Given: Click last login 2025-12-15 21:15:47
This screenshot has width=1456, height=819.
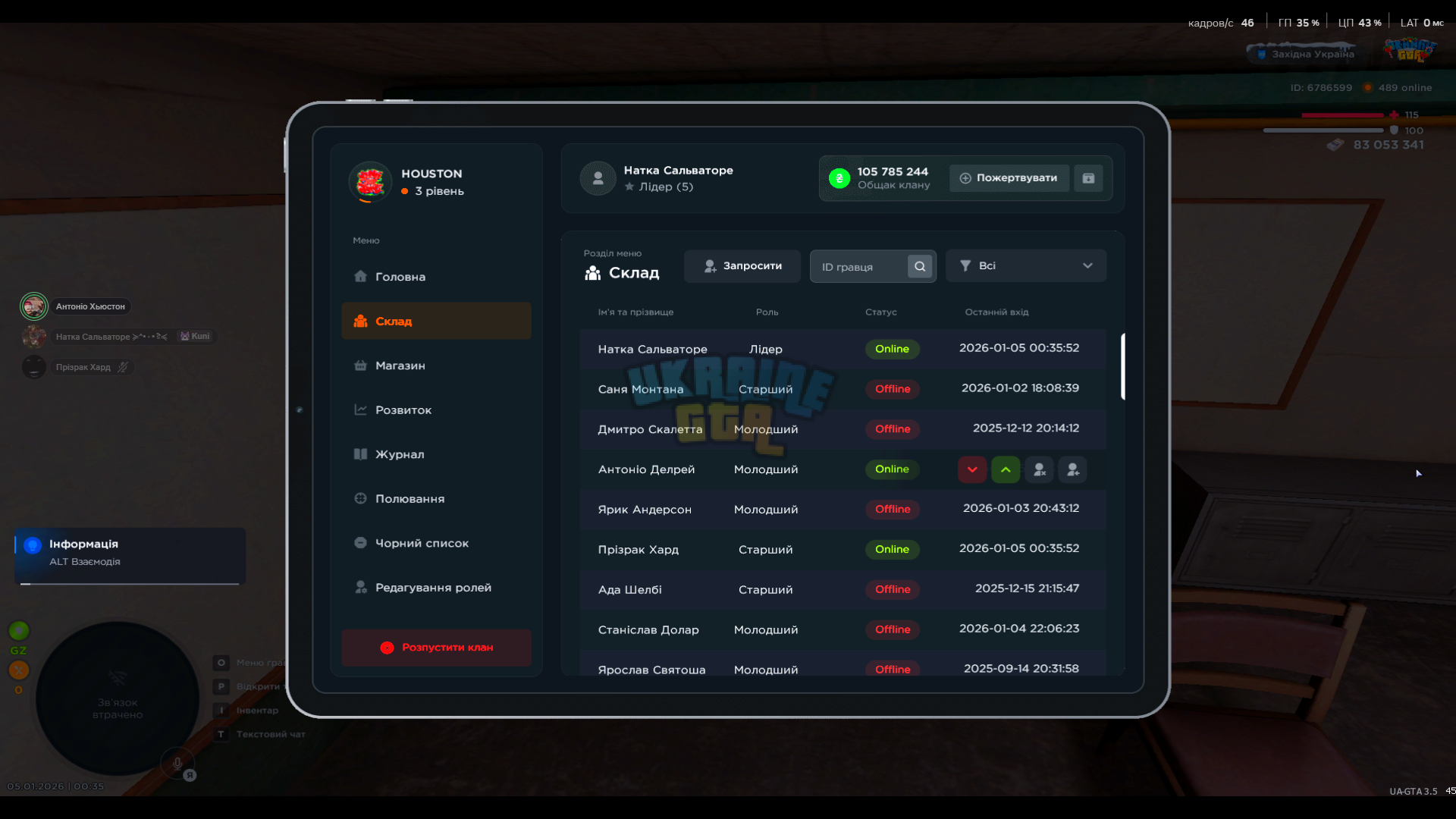Looking at the screenshot, I should [1027, 588].
